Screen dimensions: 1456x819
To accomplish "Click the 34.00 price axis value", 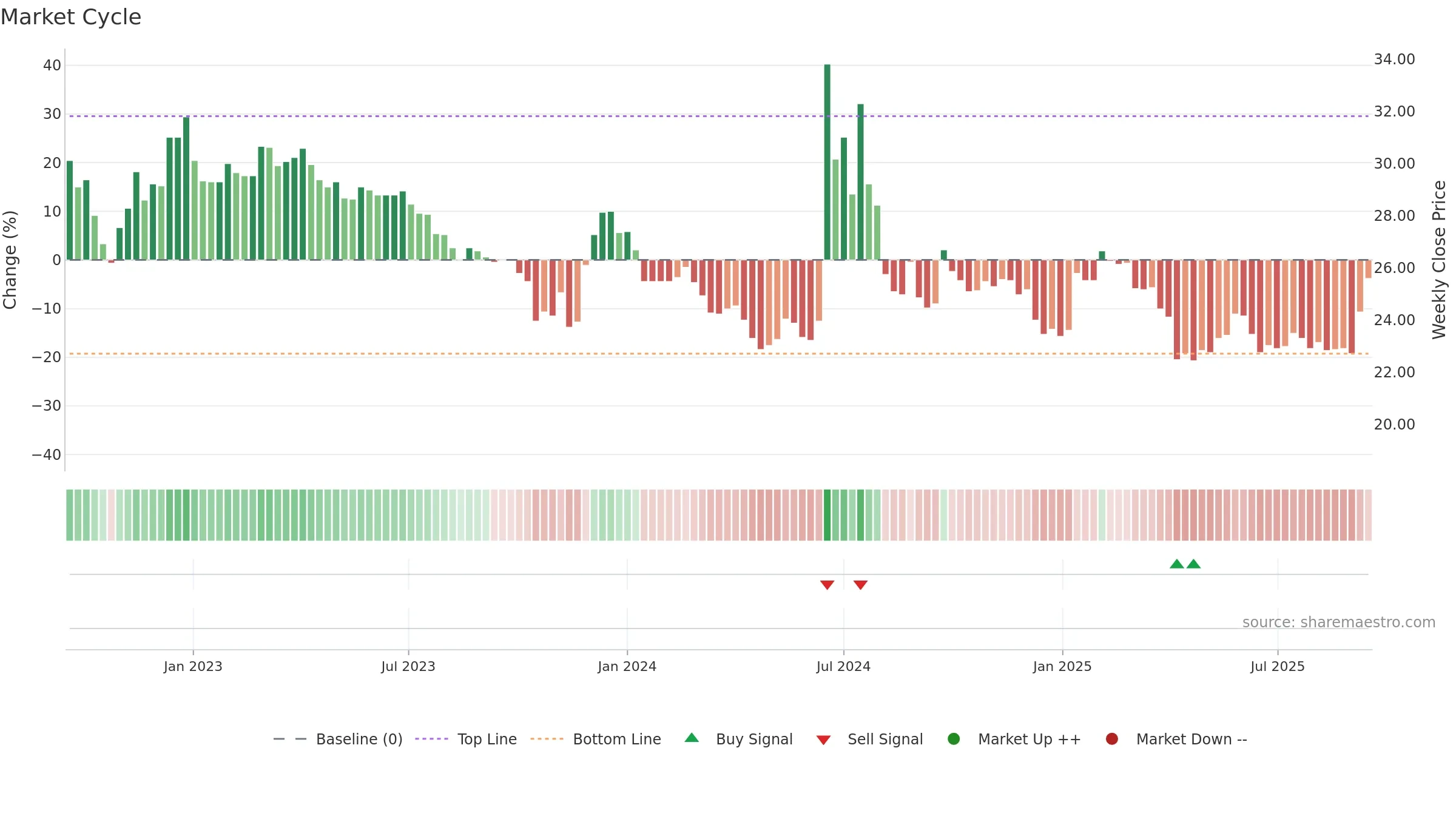I will (1394, 59).
